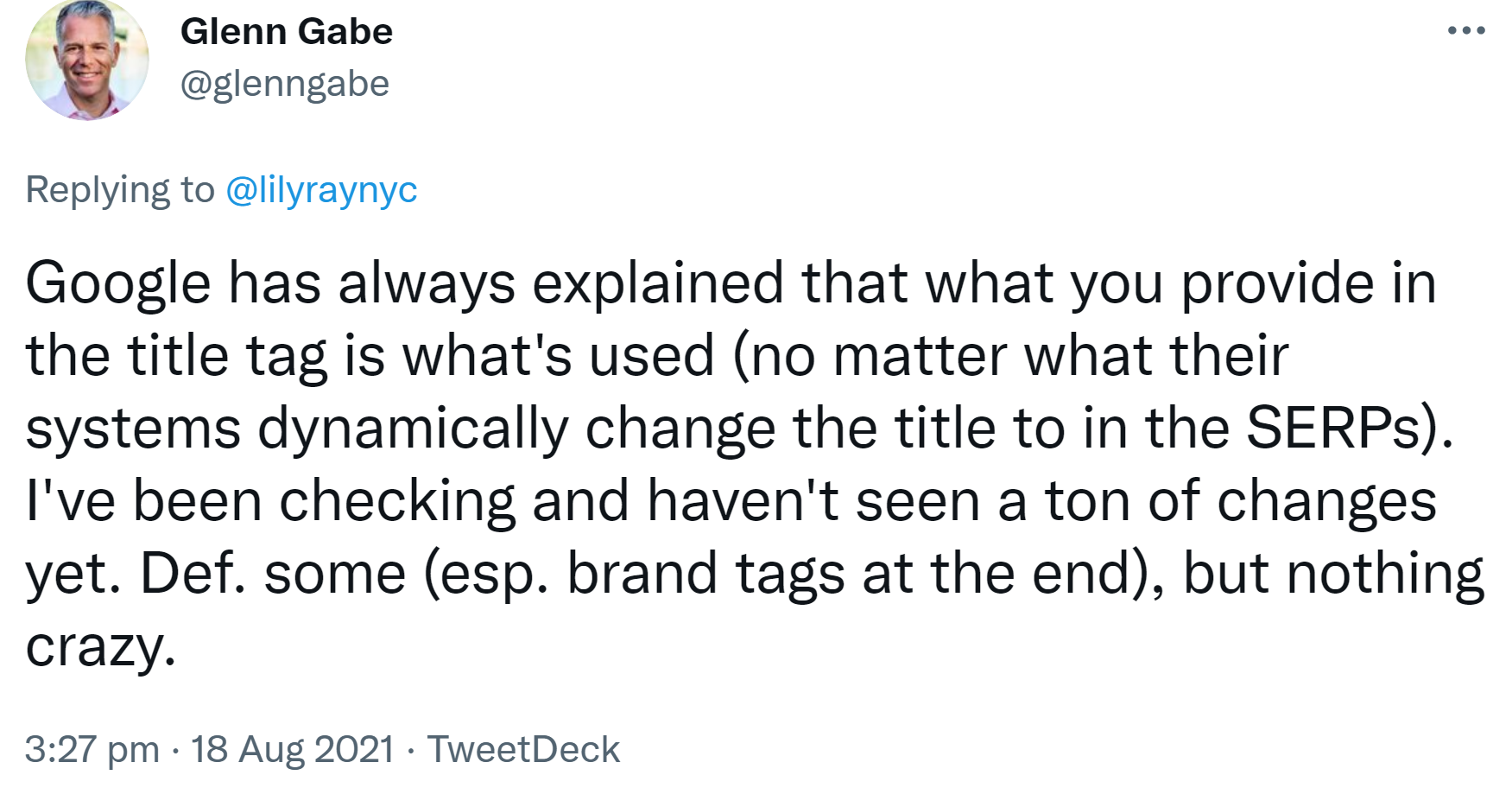Screen dimensions: 1512x807
Task: Click the word "nothing" in the tweet
Action: [1384, 574]
